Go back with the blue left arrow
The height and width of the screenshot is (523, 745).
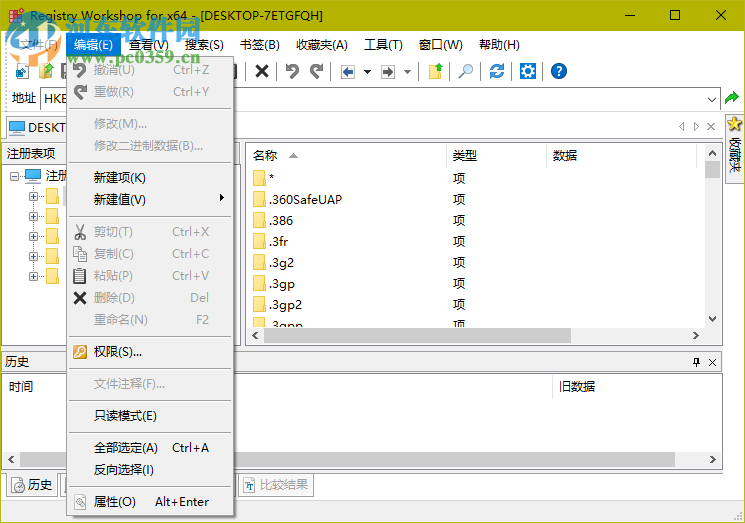pyautogui.click(x=348, y=72)
